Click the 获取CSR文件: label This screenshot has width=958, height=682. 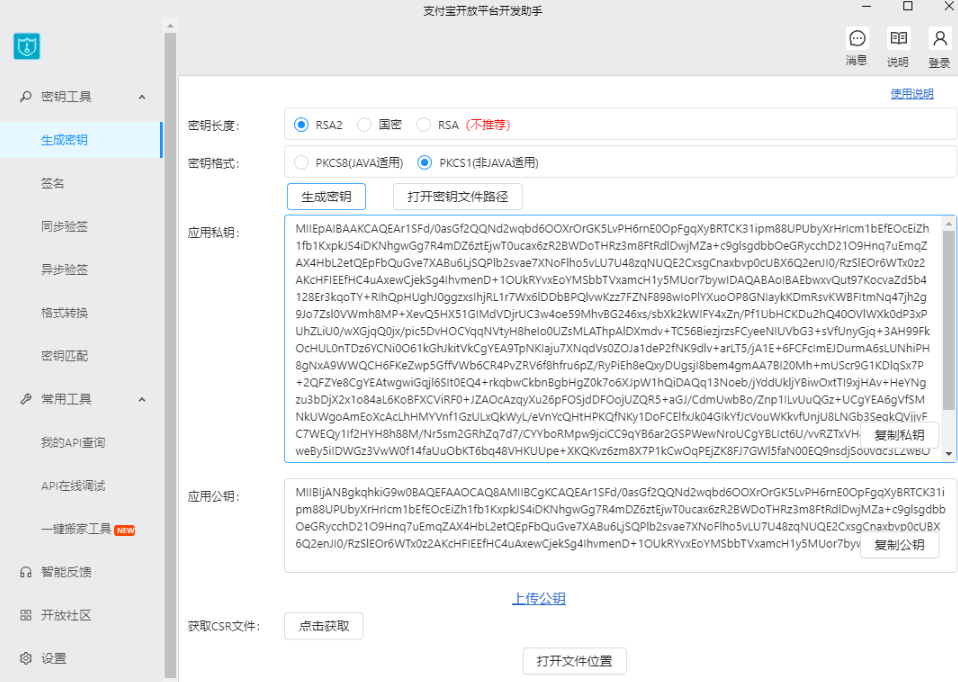click(224, 626)
